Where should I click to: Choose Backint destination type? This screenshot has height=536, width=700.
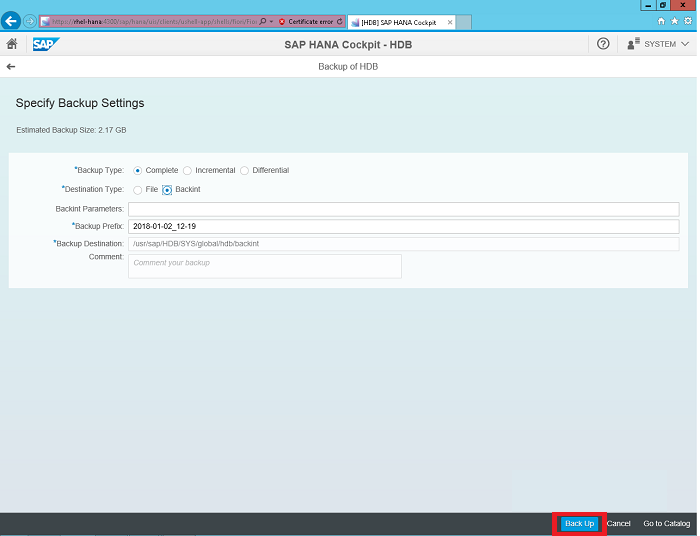[167, 190]
